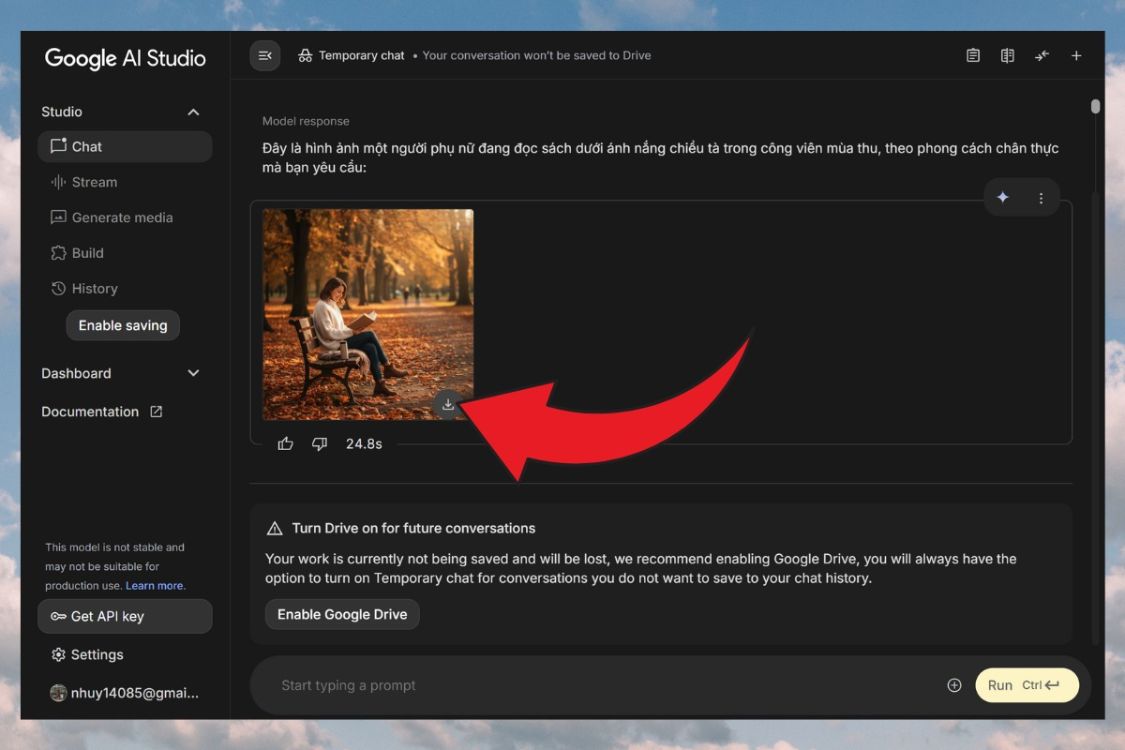Add media using the prompt bar plus icon

coord(954,685)
